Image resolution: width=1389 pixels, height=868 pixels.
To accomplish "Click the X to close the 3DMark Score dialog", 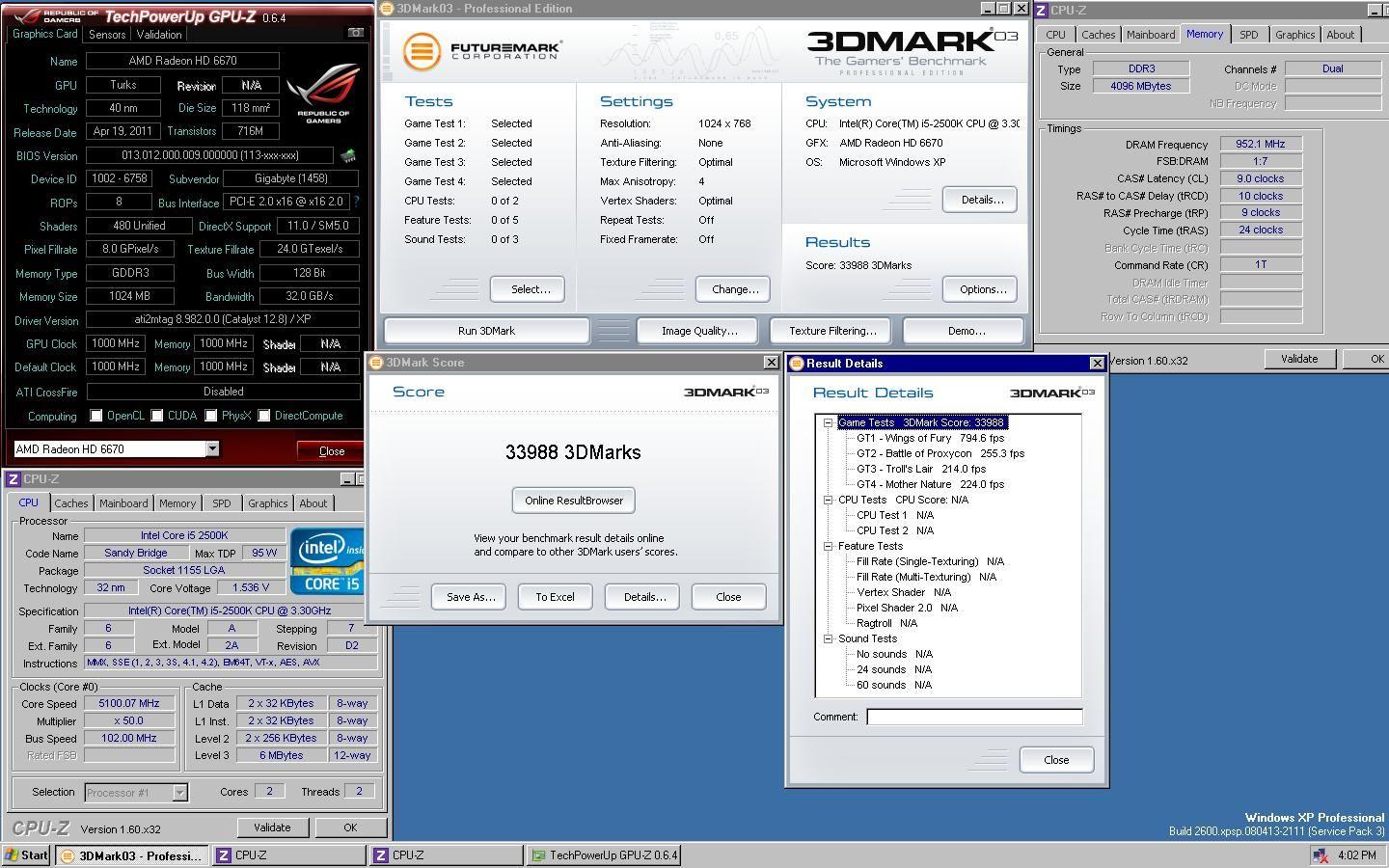I will (771, 363).
